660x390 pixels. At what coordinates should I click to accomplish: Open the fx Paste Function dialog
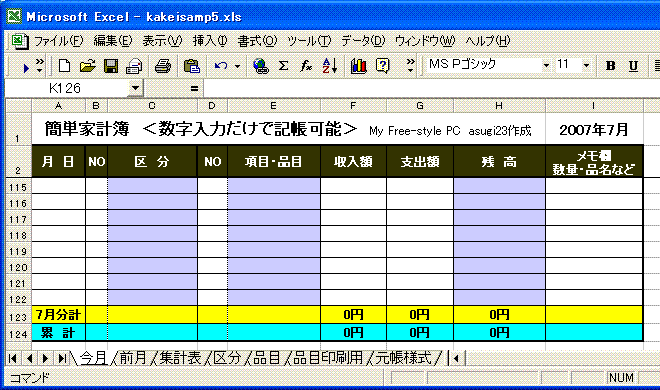(x=306, y=66)
